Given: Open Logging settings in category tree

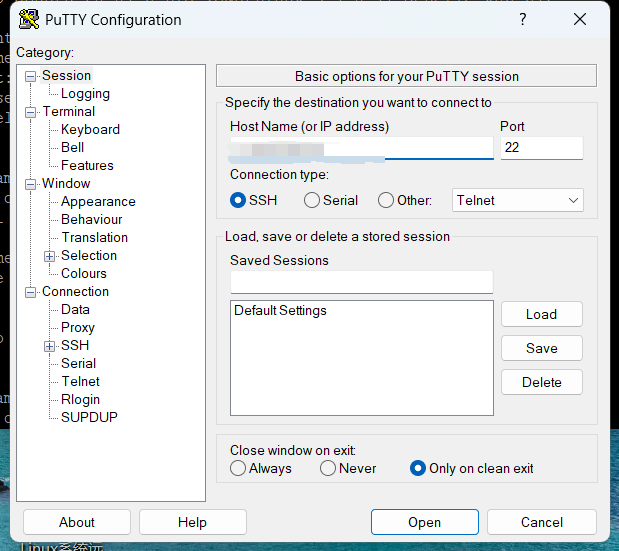Looking at the screenshot, I should 85,94.
